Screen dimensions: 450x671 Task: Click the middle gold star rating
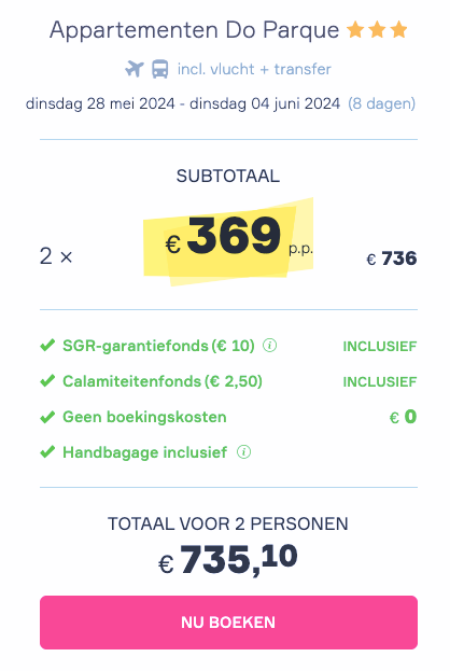point(377,30)
